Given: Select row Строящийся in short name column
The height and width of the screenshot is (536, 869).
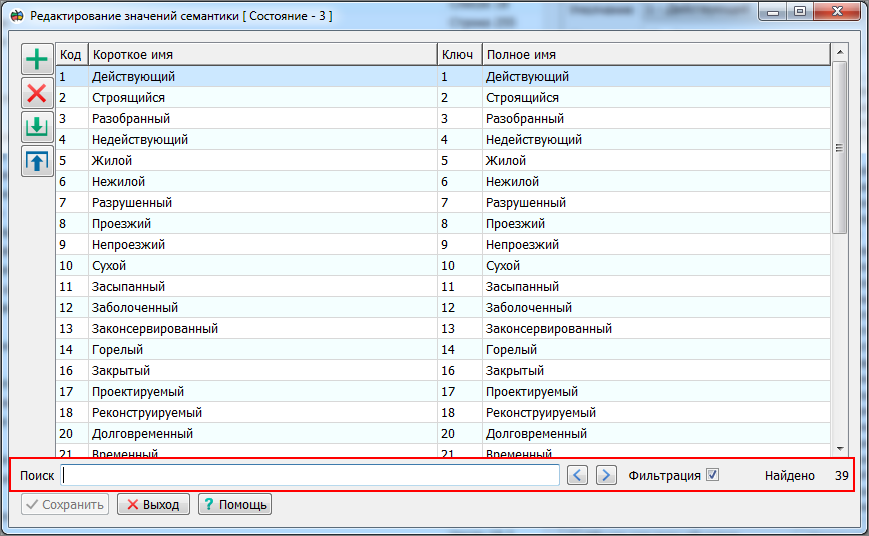Looking at the screenshot, I should 129,98.
